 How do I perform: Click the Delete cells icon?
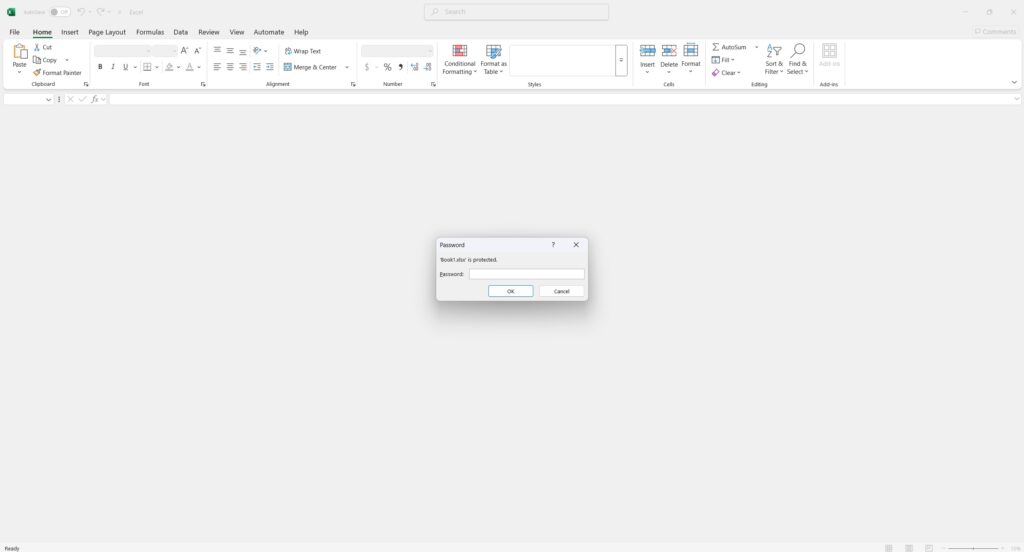tap(669, 51)
